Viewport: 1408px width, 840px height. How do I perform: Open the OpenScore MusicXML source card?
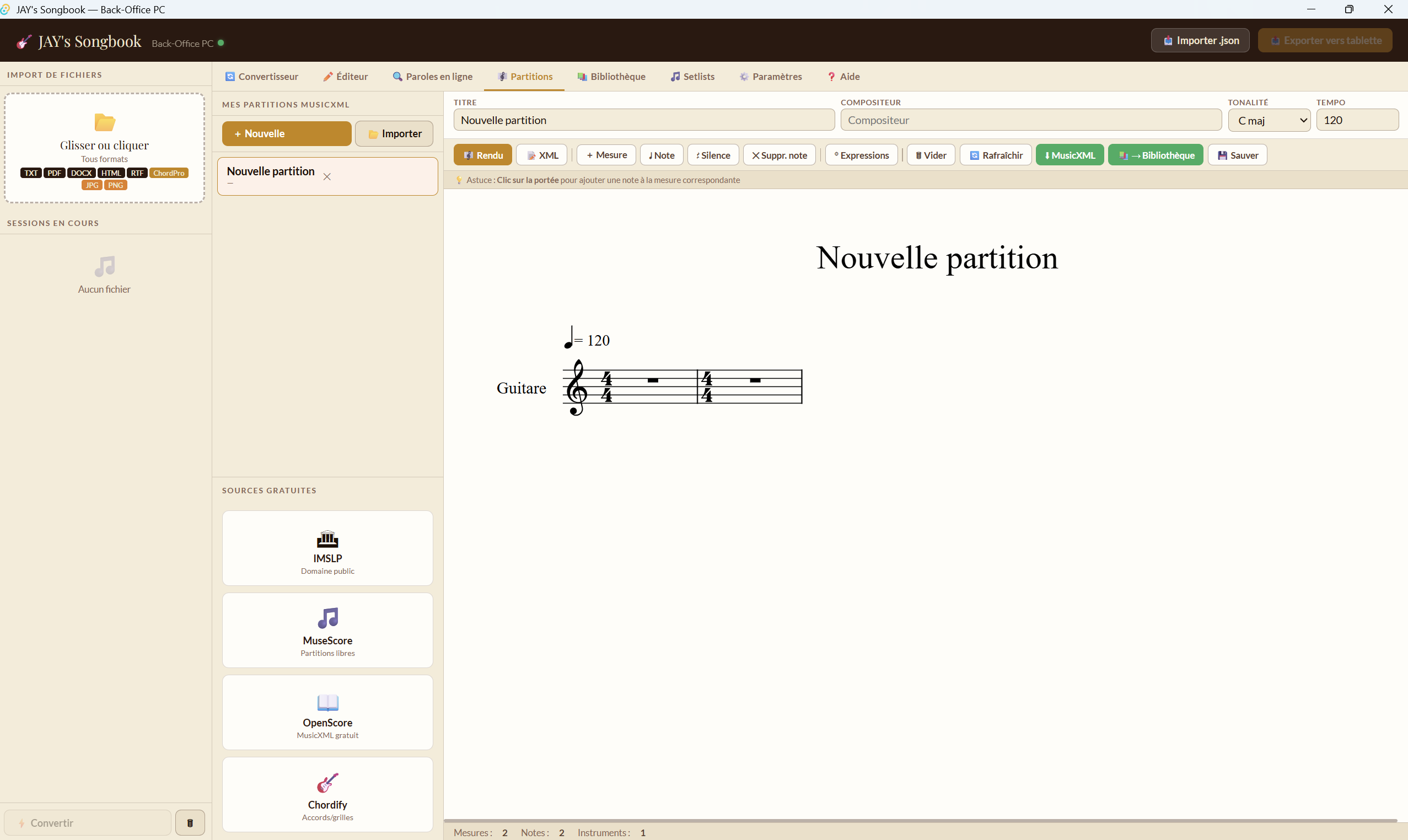coord(327,712)
